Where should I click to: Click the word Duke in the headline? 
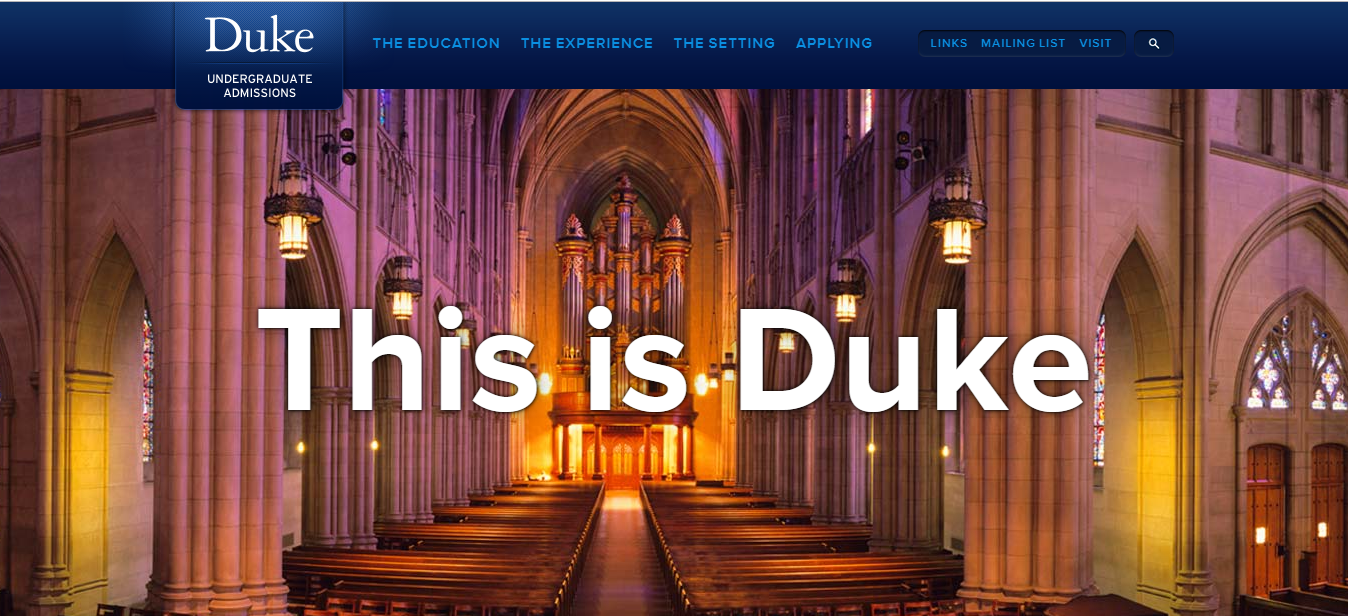pos(911,361)
